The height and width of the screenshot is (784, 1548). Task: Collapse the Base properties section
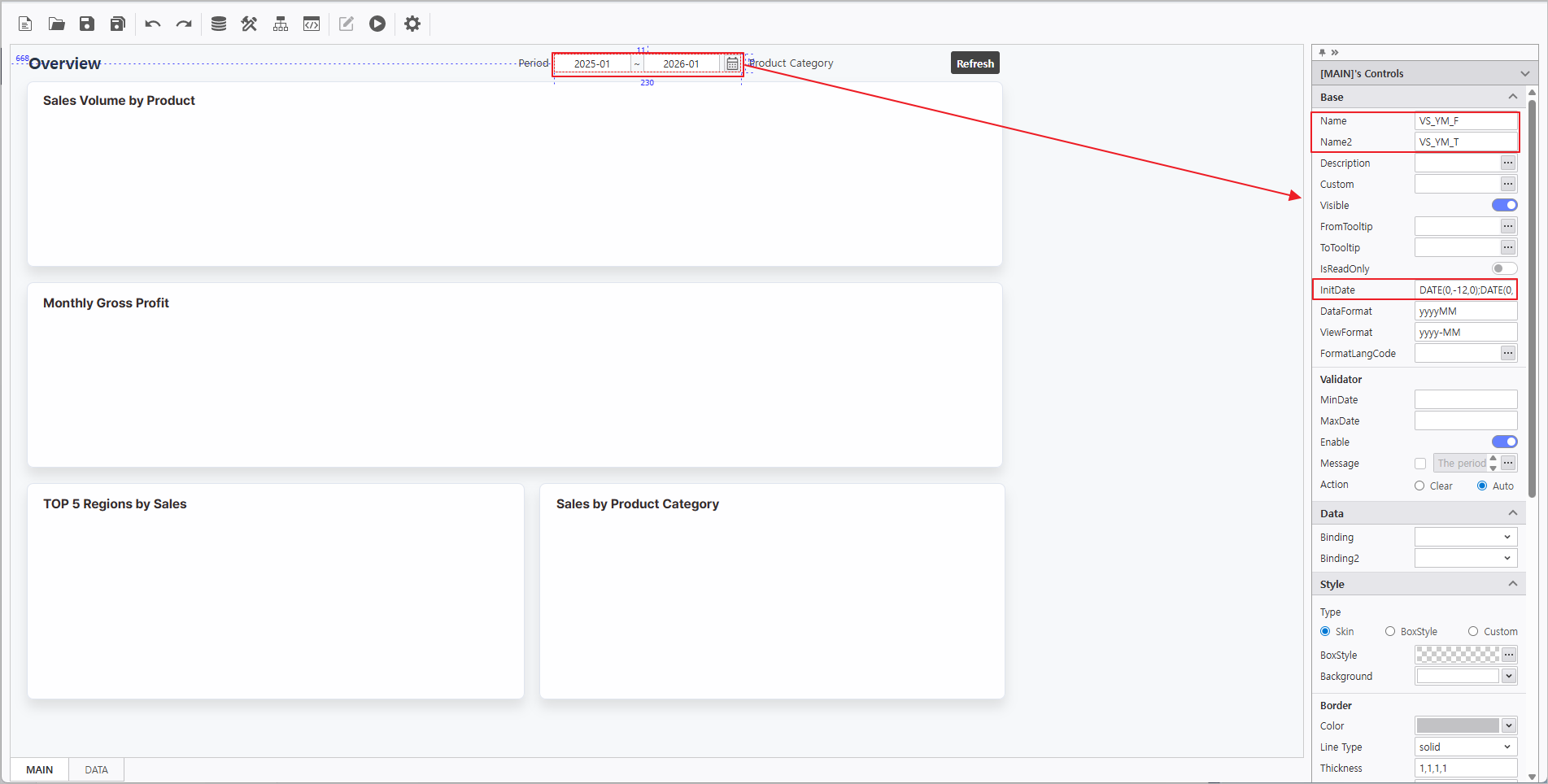pos(1513,97)
